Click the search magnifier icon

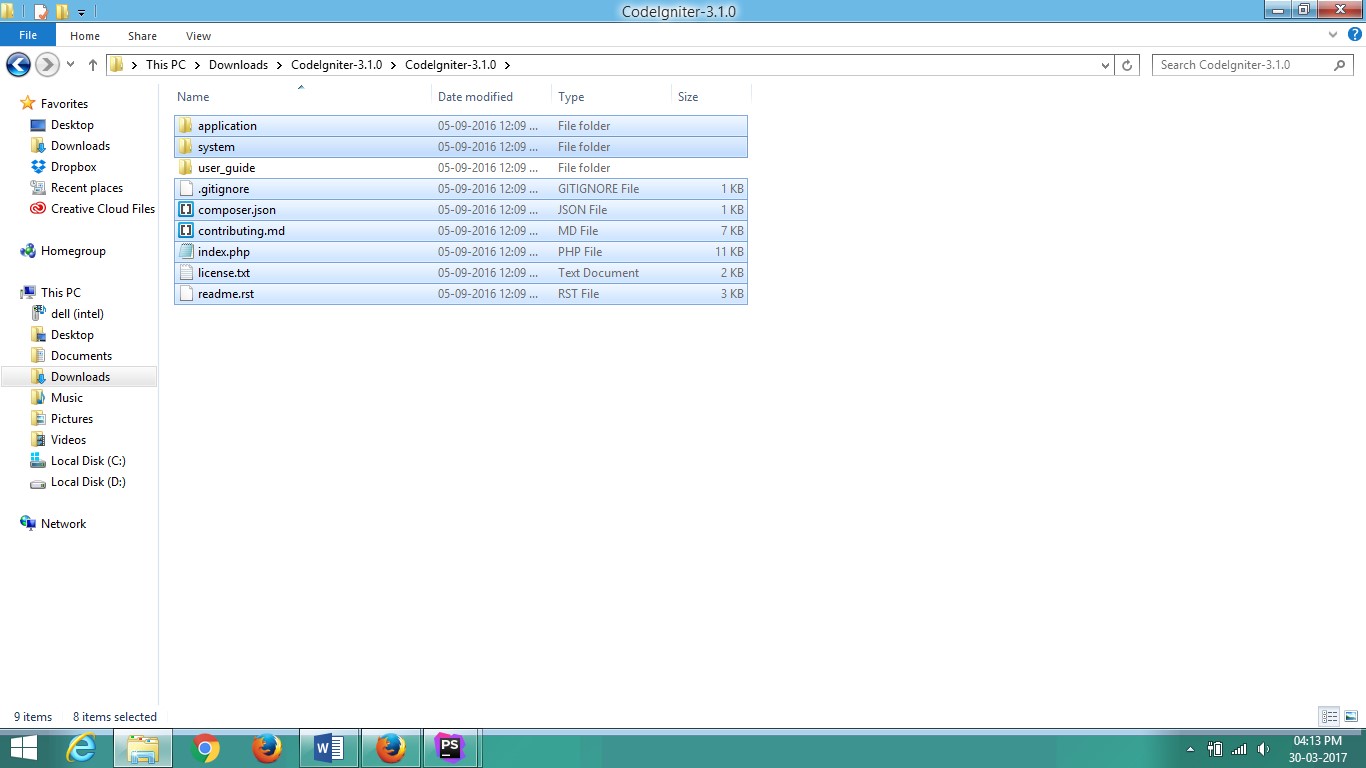1340,65
